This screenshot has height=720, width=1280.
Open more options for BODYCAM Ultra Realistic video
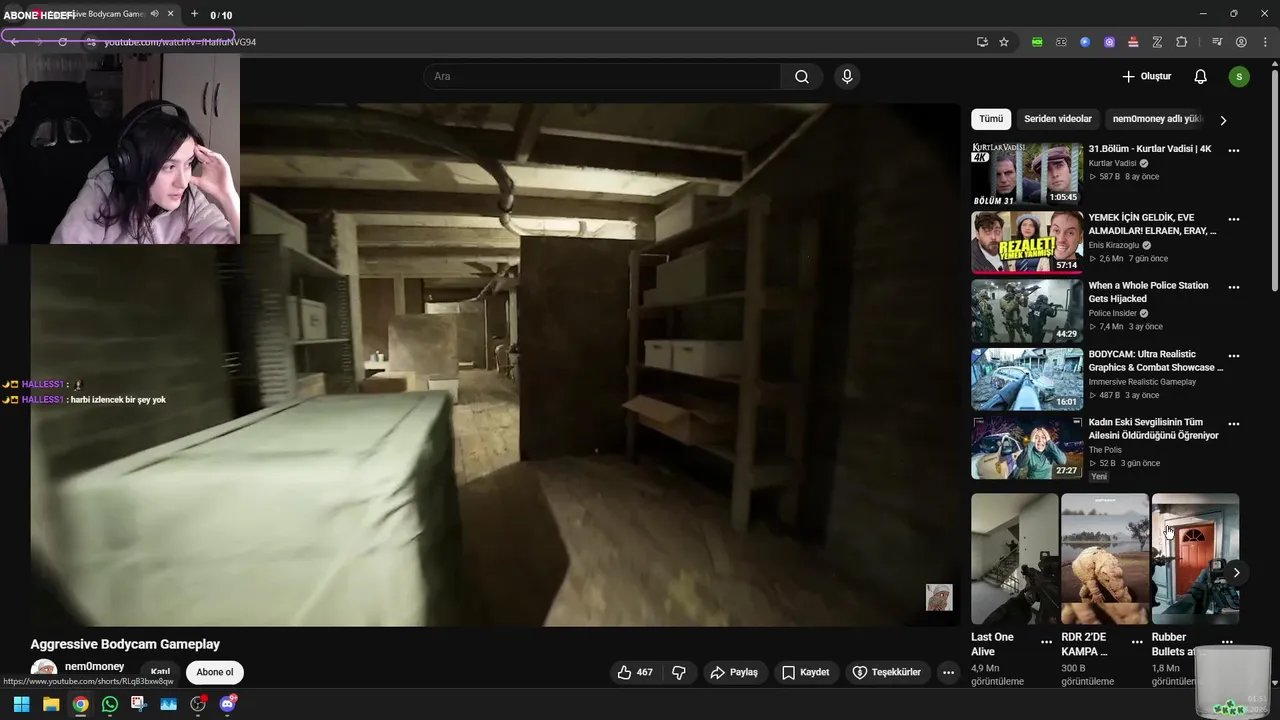(1234, 356)
